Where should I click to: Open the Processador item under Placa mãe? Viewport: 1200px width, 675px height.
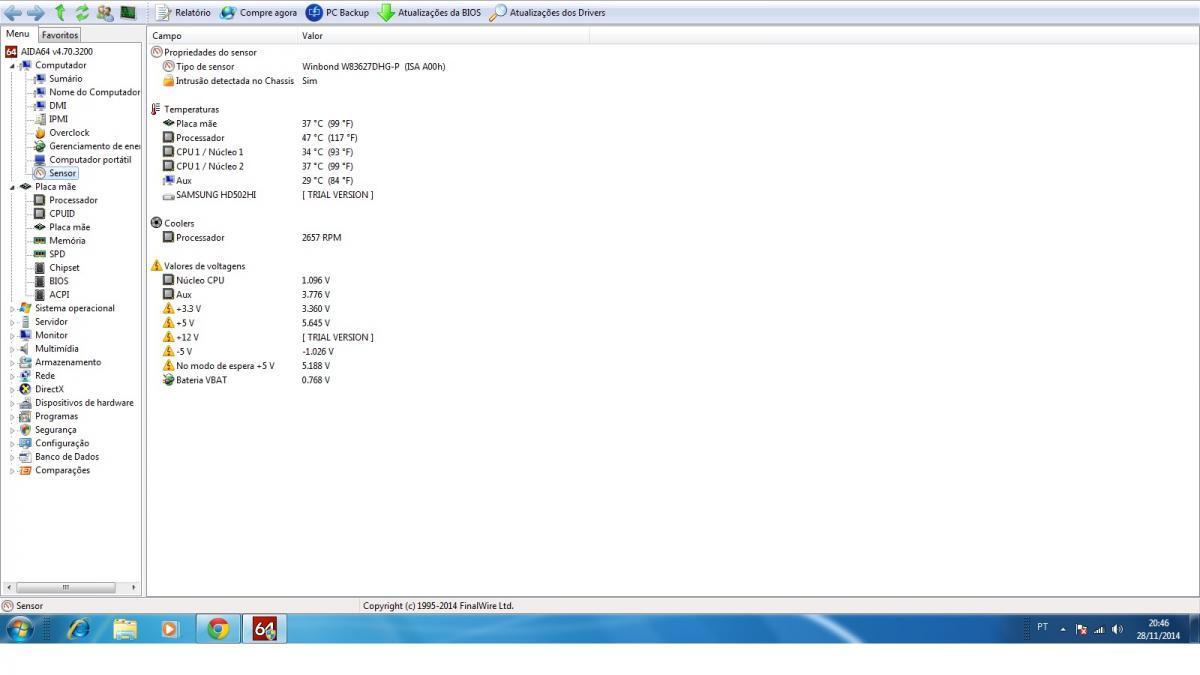74,200
